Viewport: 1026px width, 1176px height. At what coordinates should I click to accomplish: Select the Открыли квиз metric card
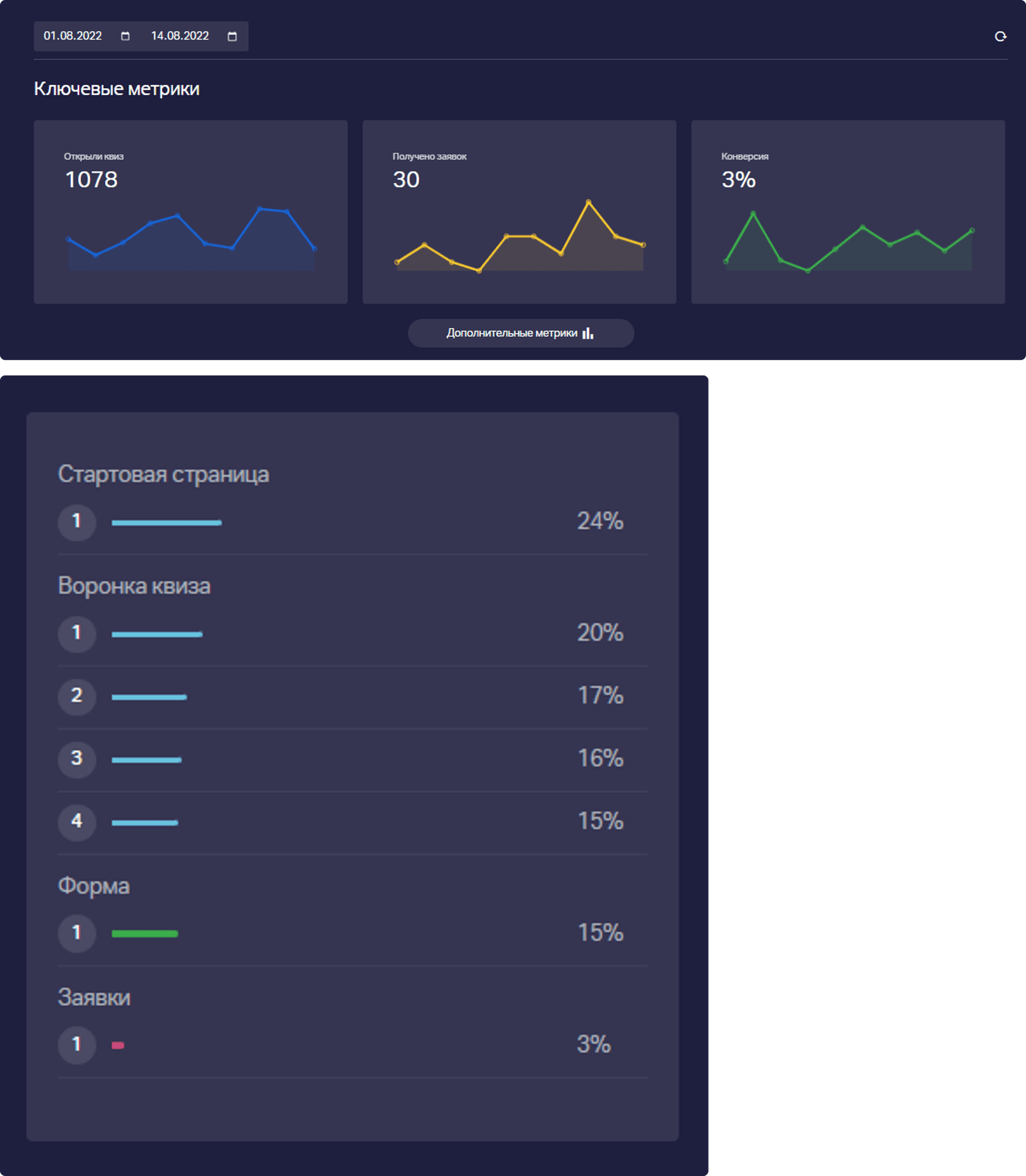click(x=190, y=212)
